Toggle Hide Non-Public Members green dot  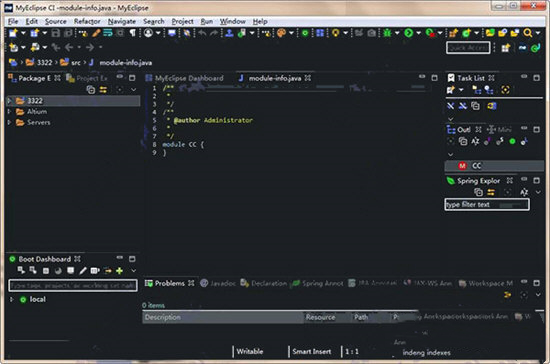point(512,141)
